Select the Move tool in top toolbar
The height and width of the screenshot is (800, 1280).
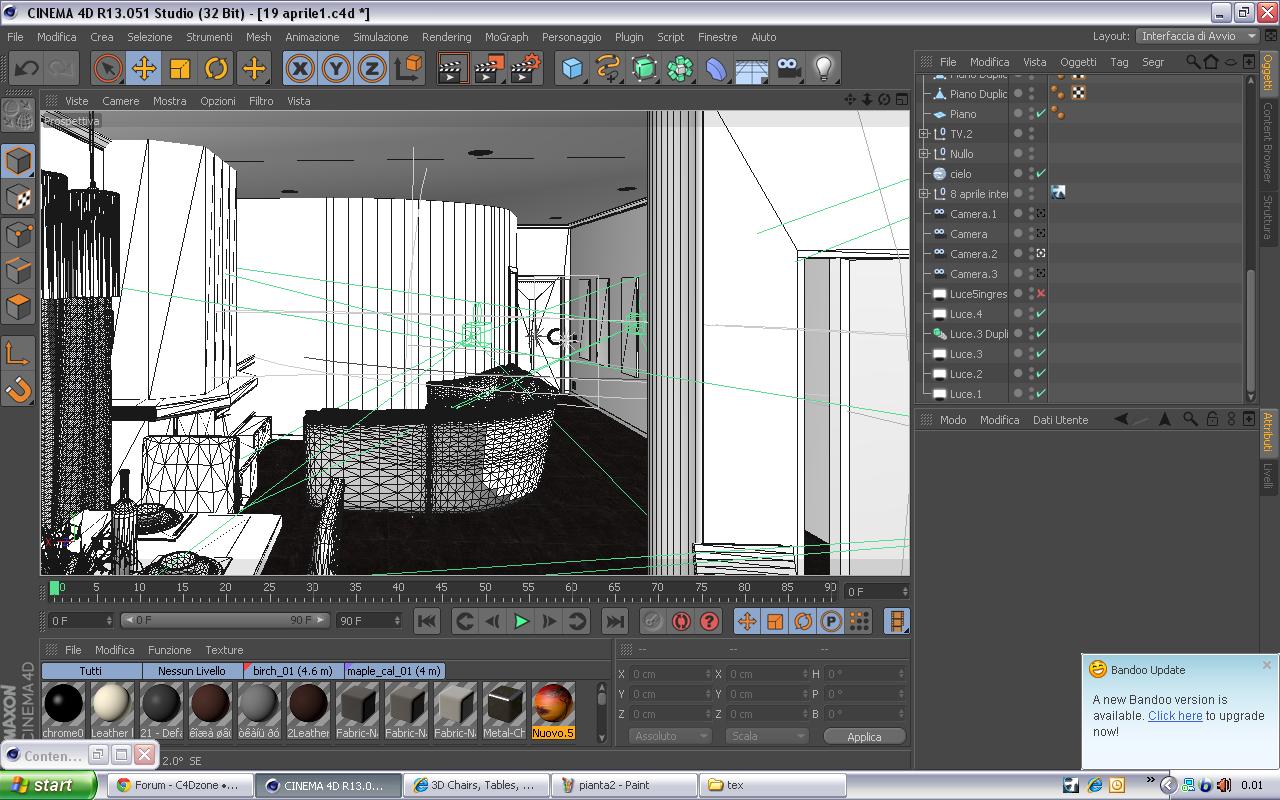[x=144, y=68]
